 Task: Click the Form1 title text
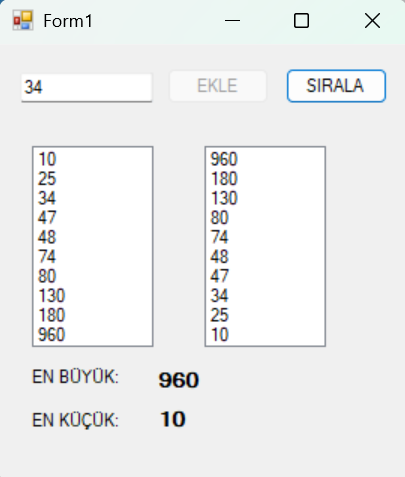pos(68,21)
